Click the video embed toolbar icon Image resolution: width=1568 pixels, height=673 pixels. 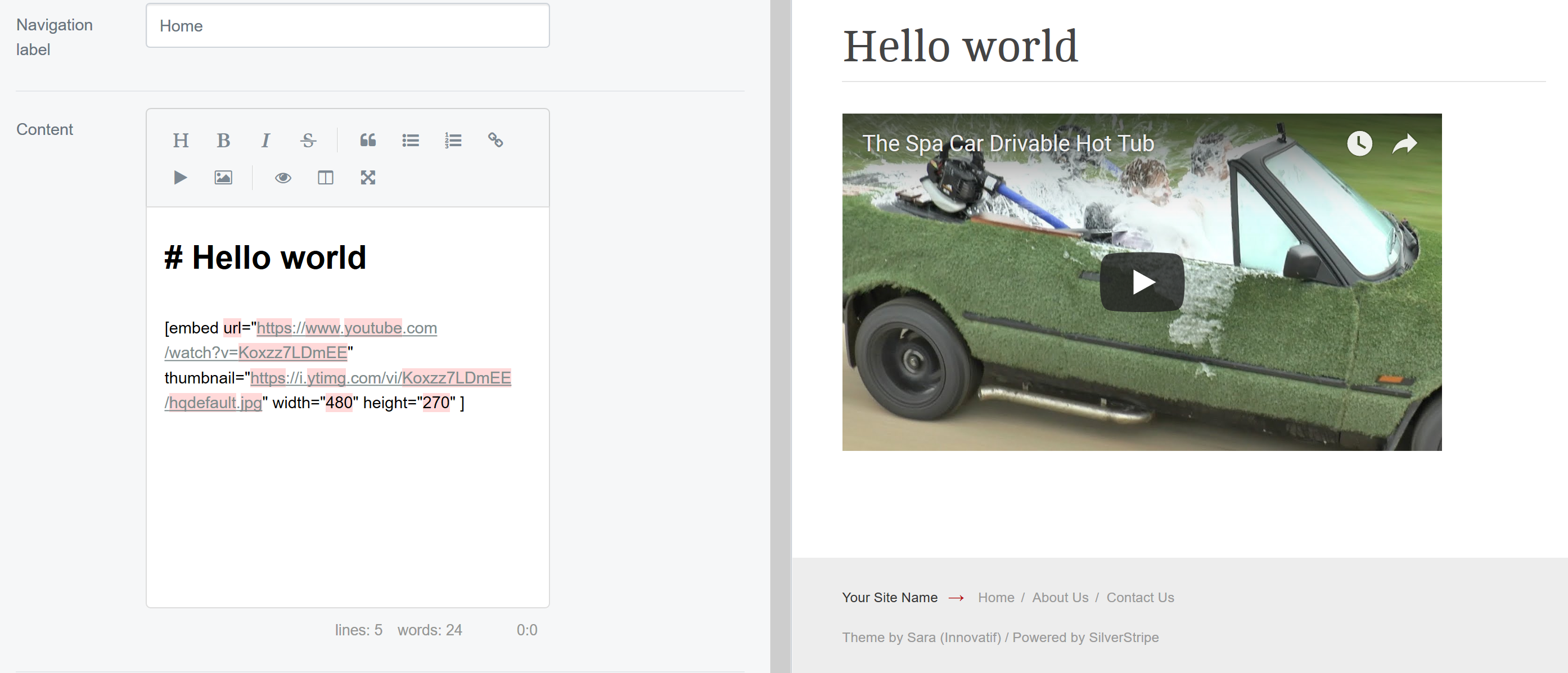coord(180,178)
